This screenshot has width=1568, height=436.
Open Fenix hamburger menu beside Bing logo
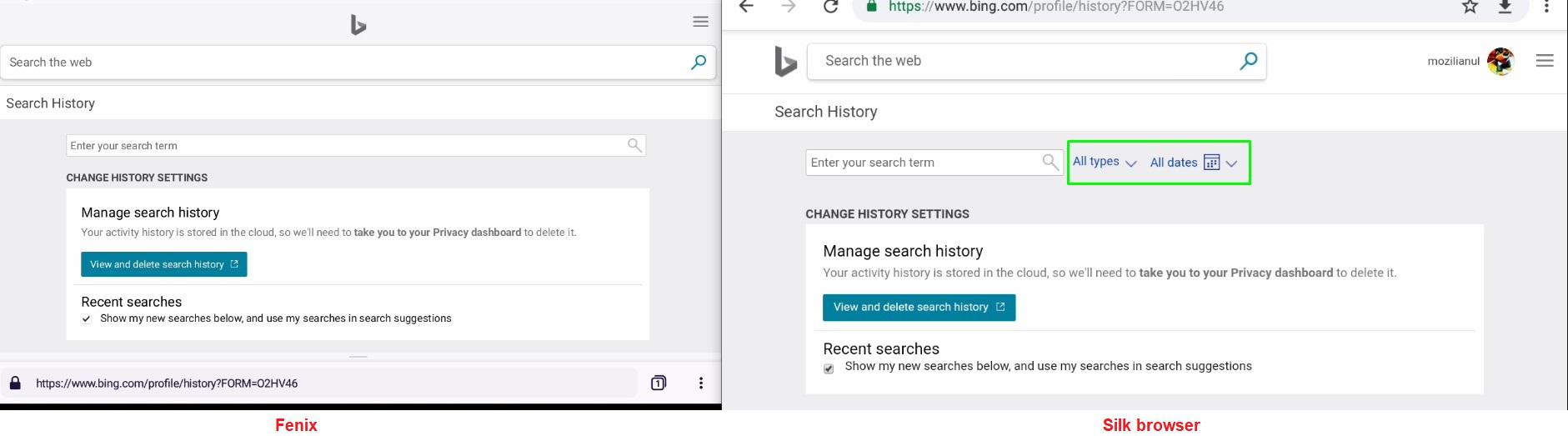tap(701, 23)
